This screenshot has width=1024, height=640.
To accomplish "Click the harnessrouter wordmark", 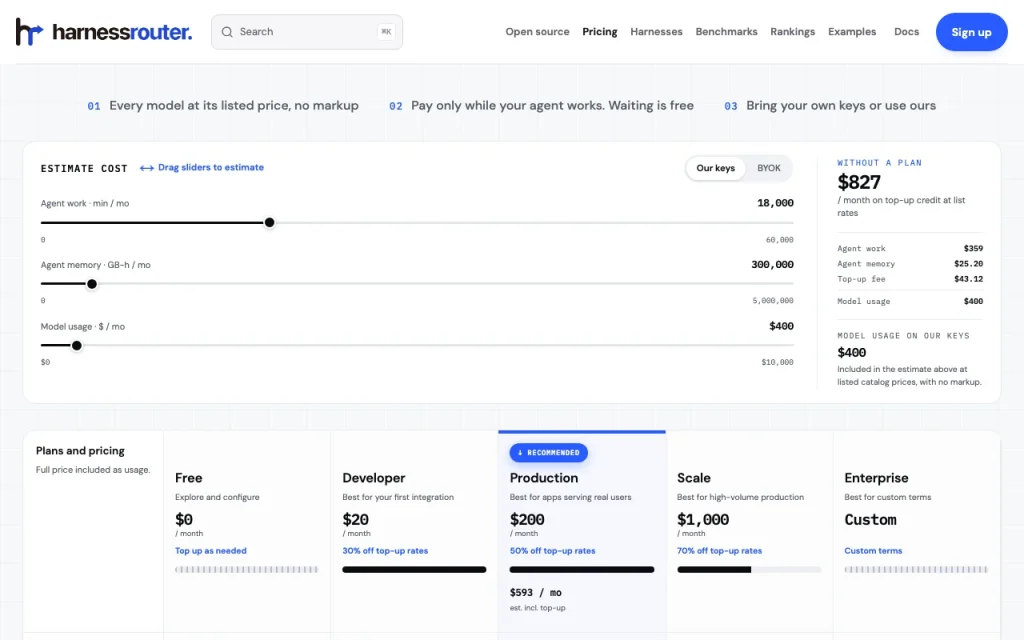I will pyautogui.click(x=122, y=31).
